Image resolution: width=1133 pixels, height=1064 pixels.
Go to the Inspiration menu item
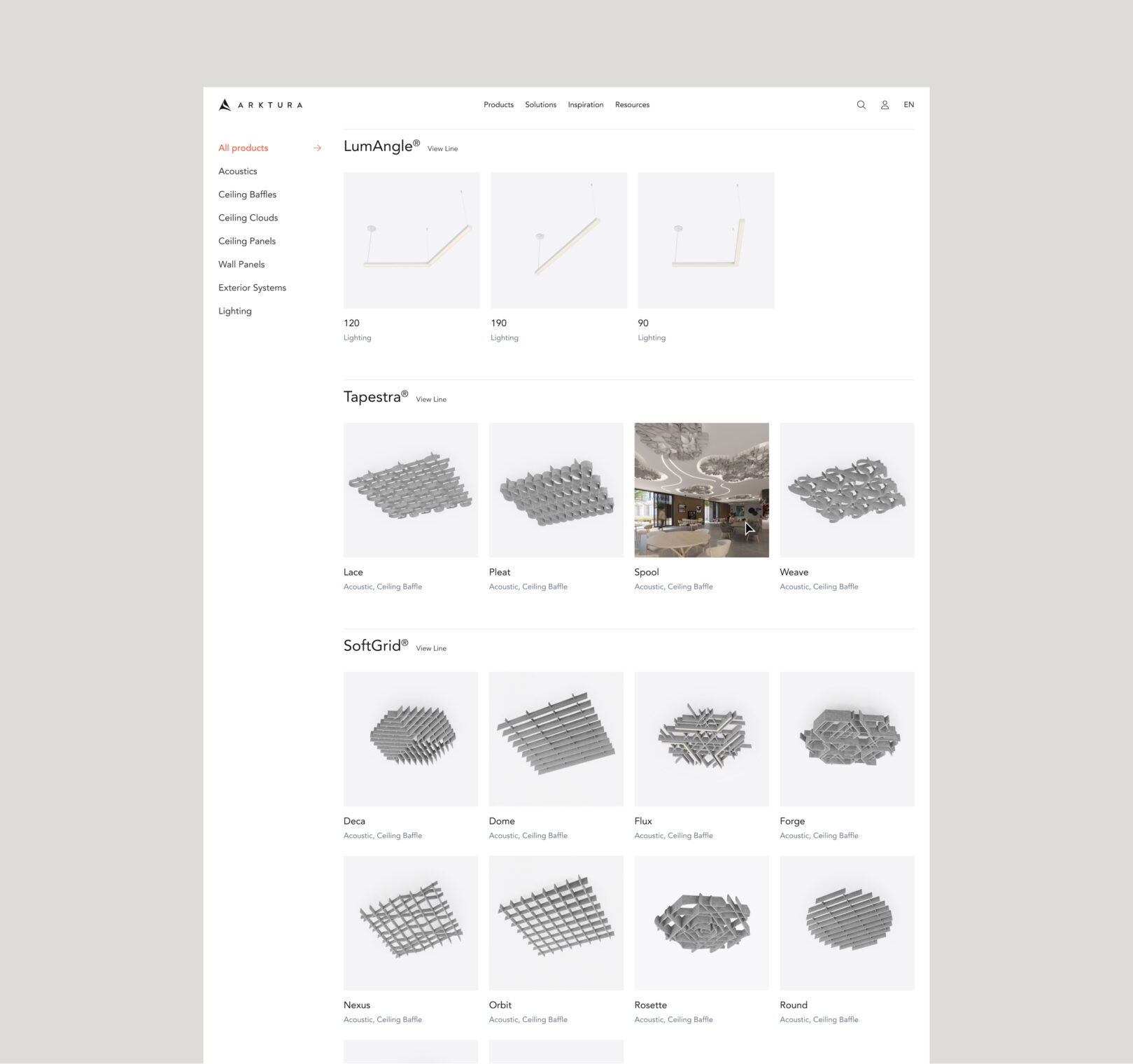585,105
